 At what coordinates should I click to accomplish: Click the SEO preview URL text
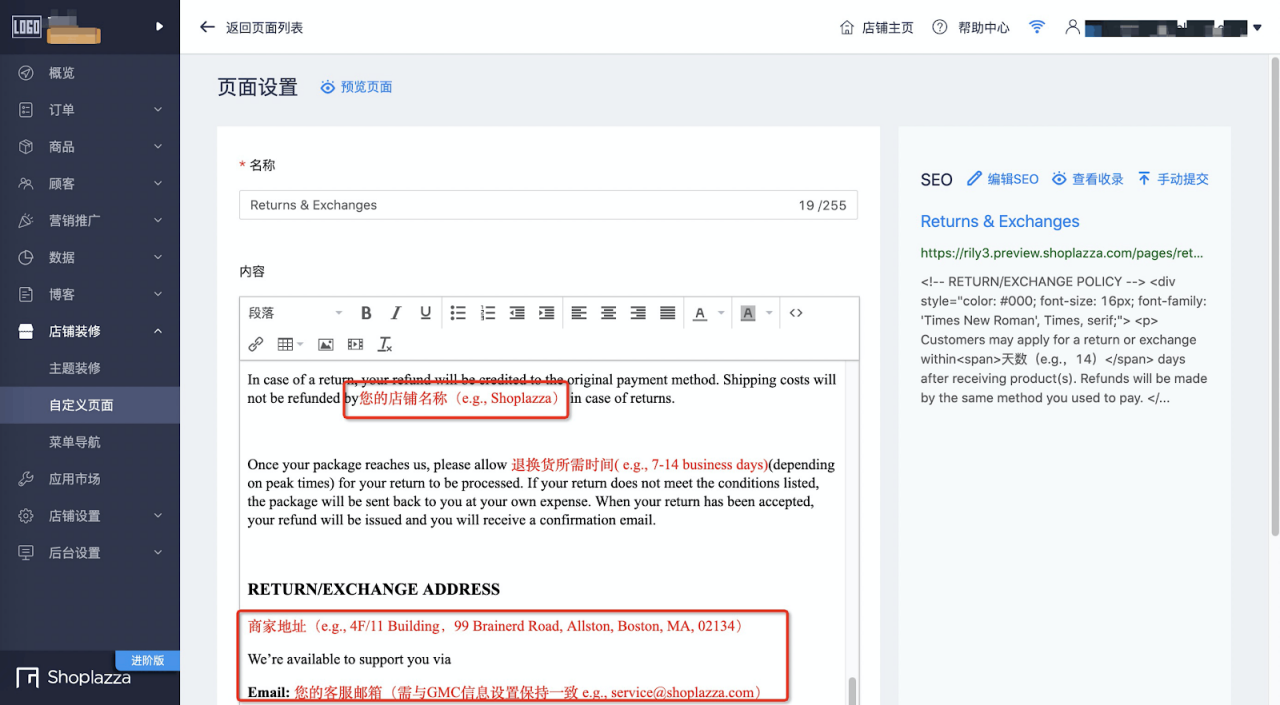point(1062,253)
